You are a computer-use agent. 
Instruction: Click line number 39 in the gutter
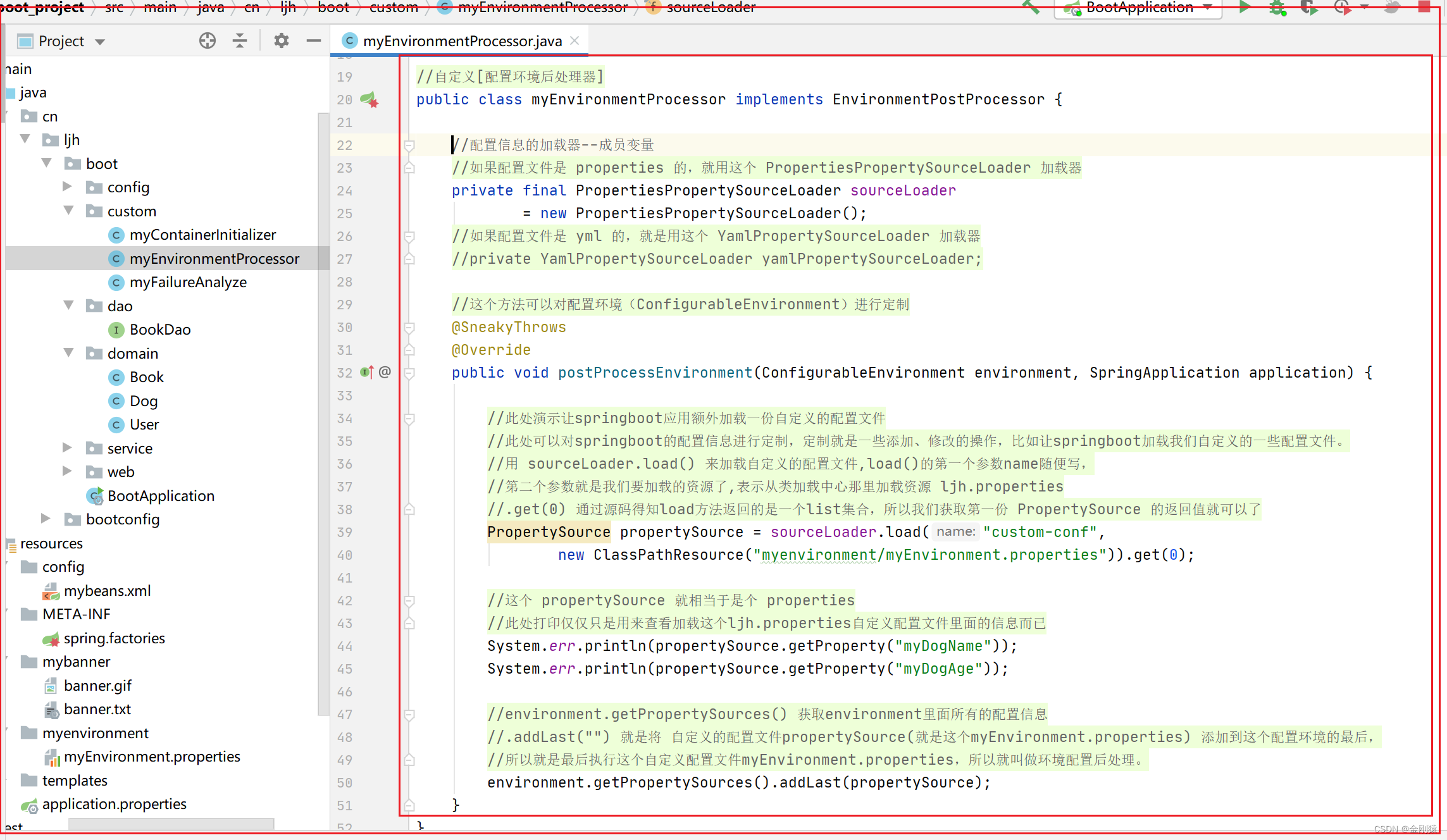pos(345,533)
